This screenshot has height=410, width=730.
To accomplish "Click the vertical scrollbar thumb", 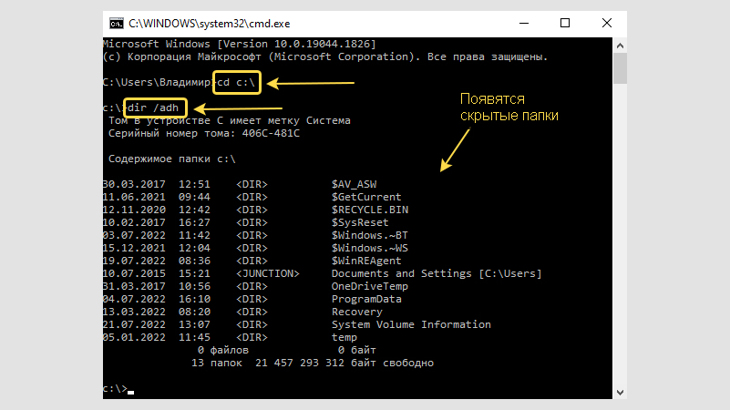I will pyautogui.click(x=620, y=68).
